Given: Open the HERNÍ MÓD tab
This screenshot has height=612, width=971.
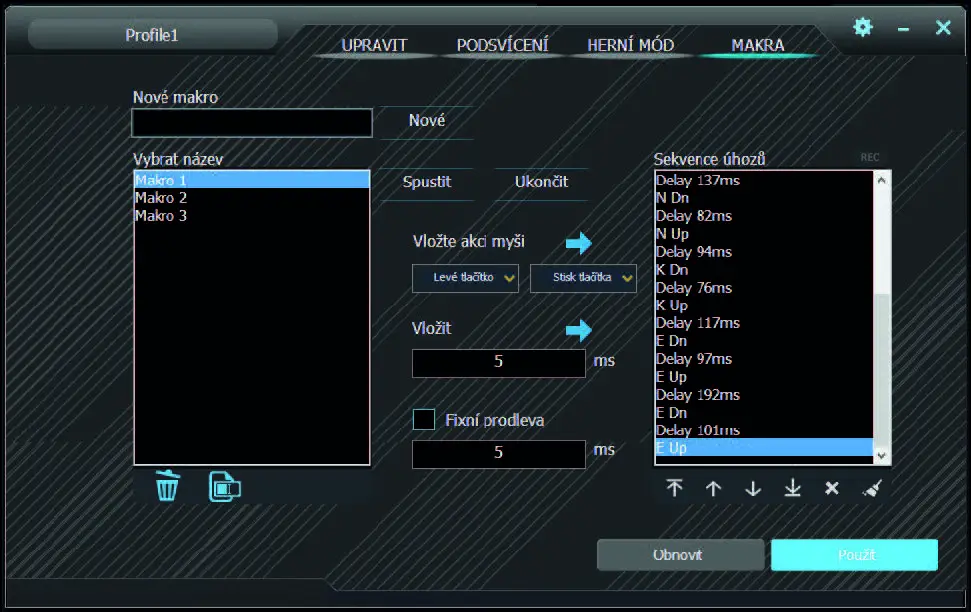Looking at the screenshot, I should tap(630, 45).
